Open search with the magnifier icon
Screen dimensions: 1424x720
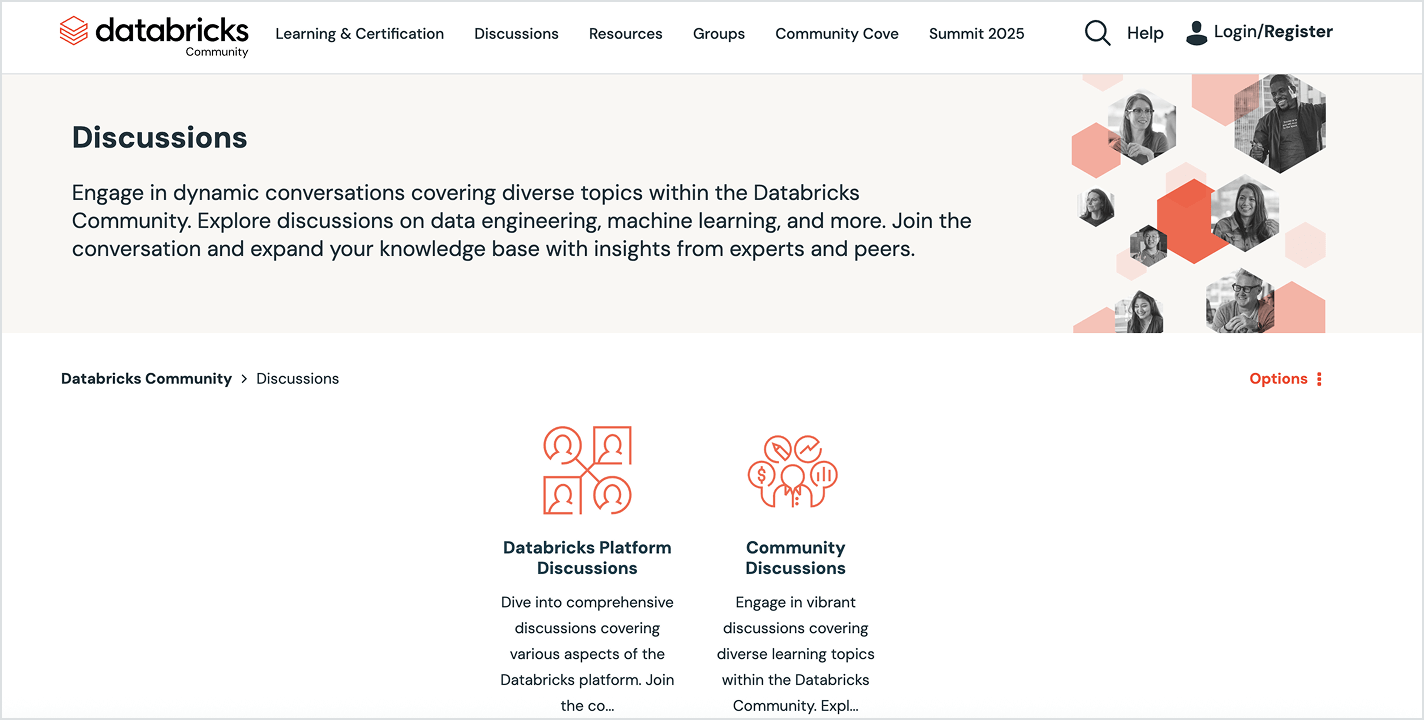(x=1097, y=33)
